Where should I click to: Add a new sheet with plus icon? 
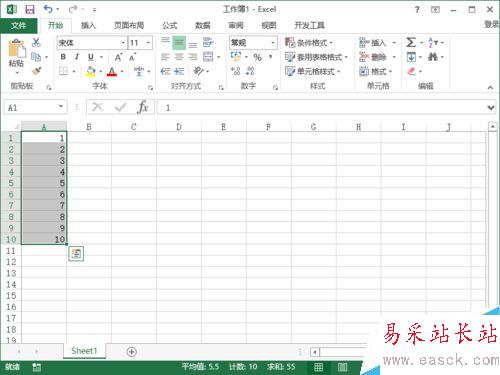point(132,352)
